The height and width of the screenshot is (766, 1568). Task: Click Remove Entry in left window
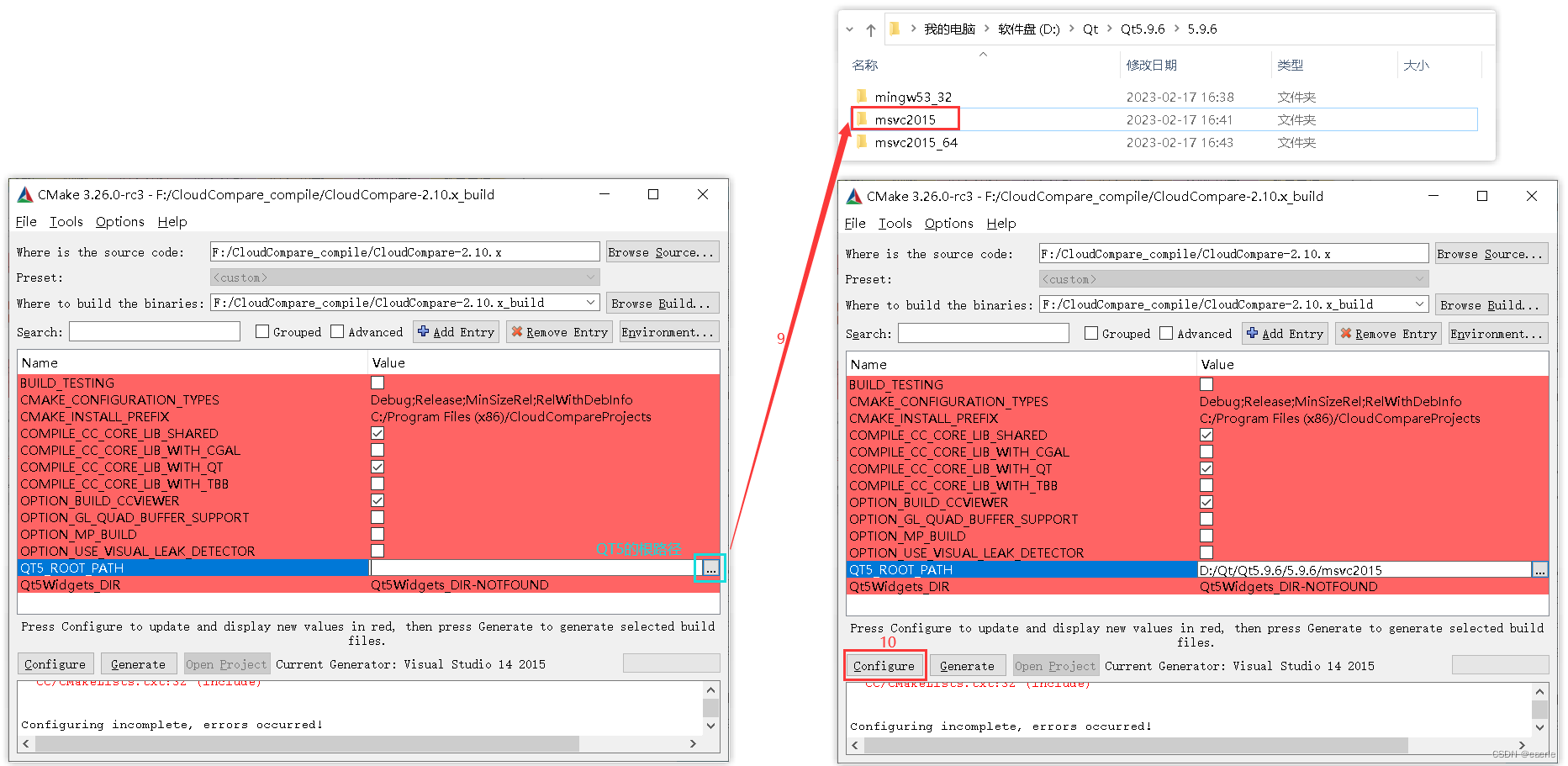coord(559,332)
